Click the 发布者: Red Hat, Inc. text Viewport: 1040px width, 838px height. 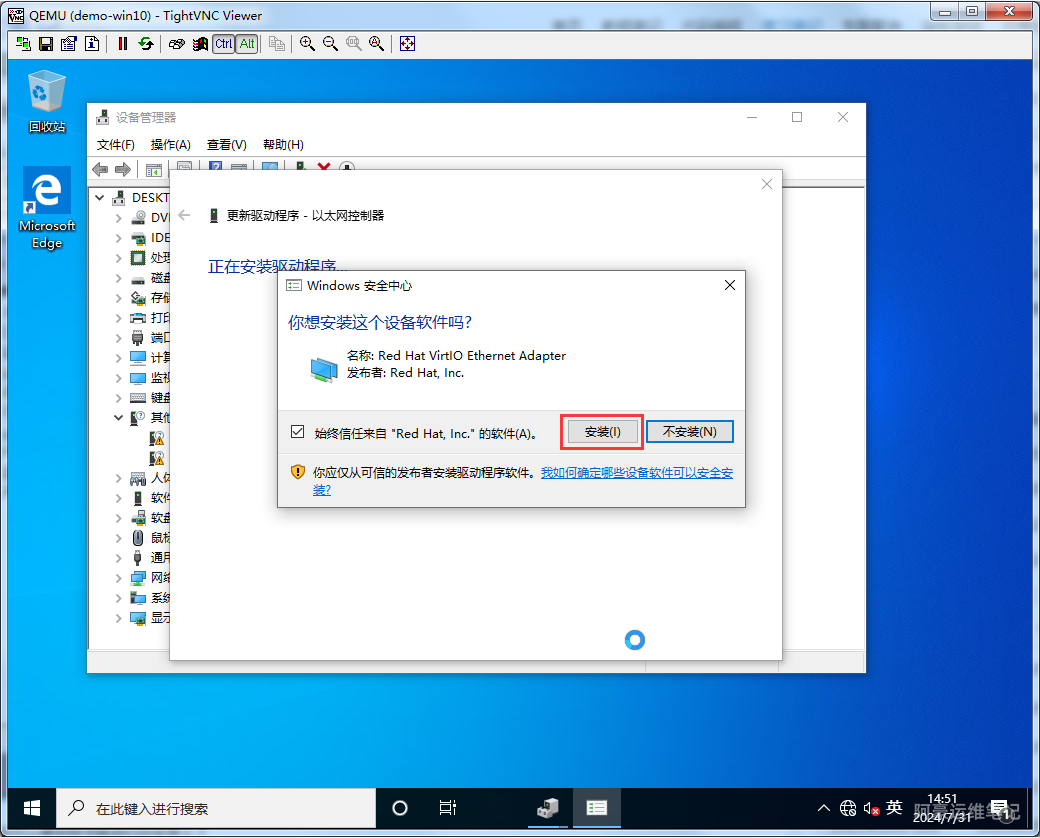click(x=405, y=373)
